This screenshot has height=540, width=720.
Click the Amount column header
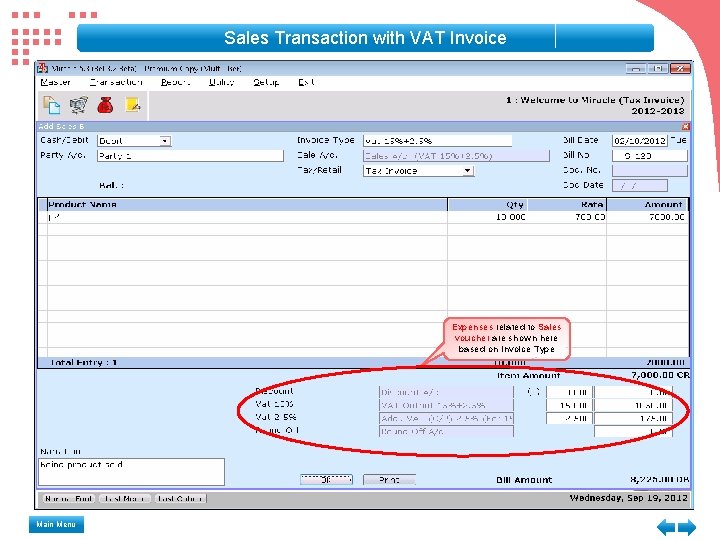(647, 204)
